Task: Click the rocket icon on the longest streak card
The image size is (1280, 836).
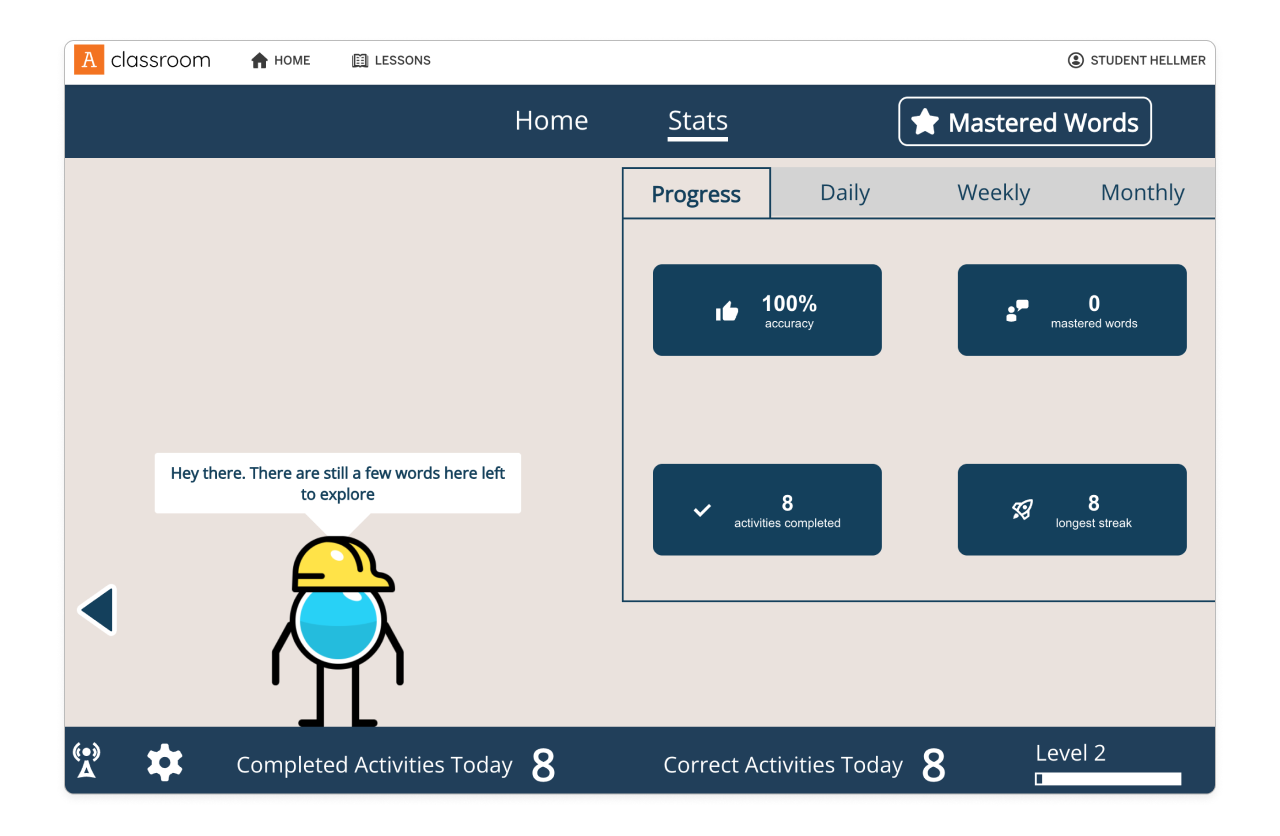Action: tap(1022, 510)
